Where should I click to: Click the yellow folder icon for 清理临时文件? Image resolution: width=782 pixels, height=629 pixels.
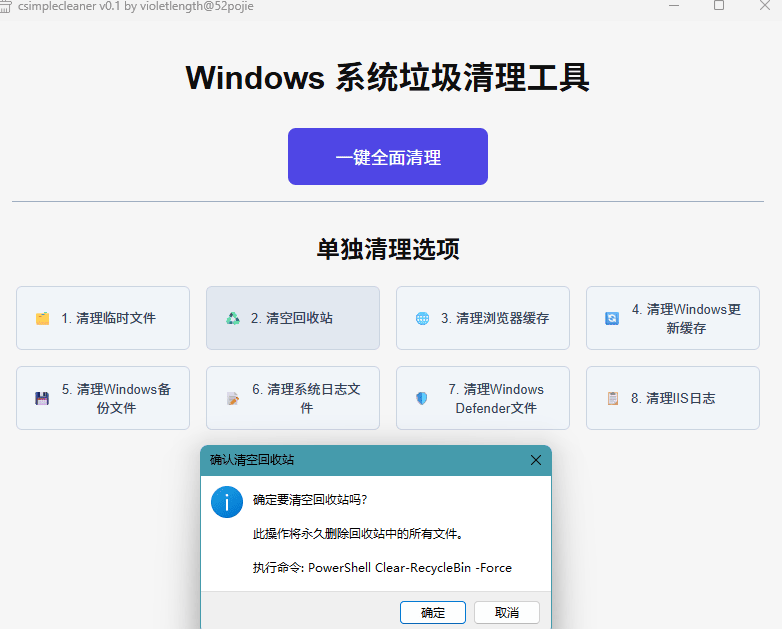[42, 318]
